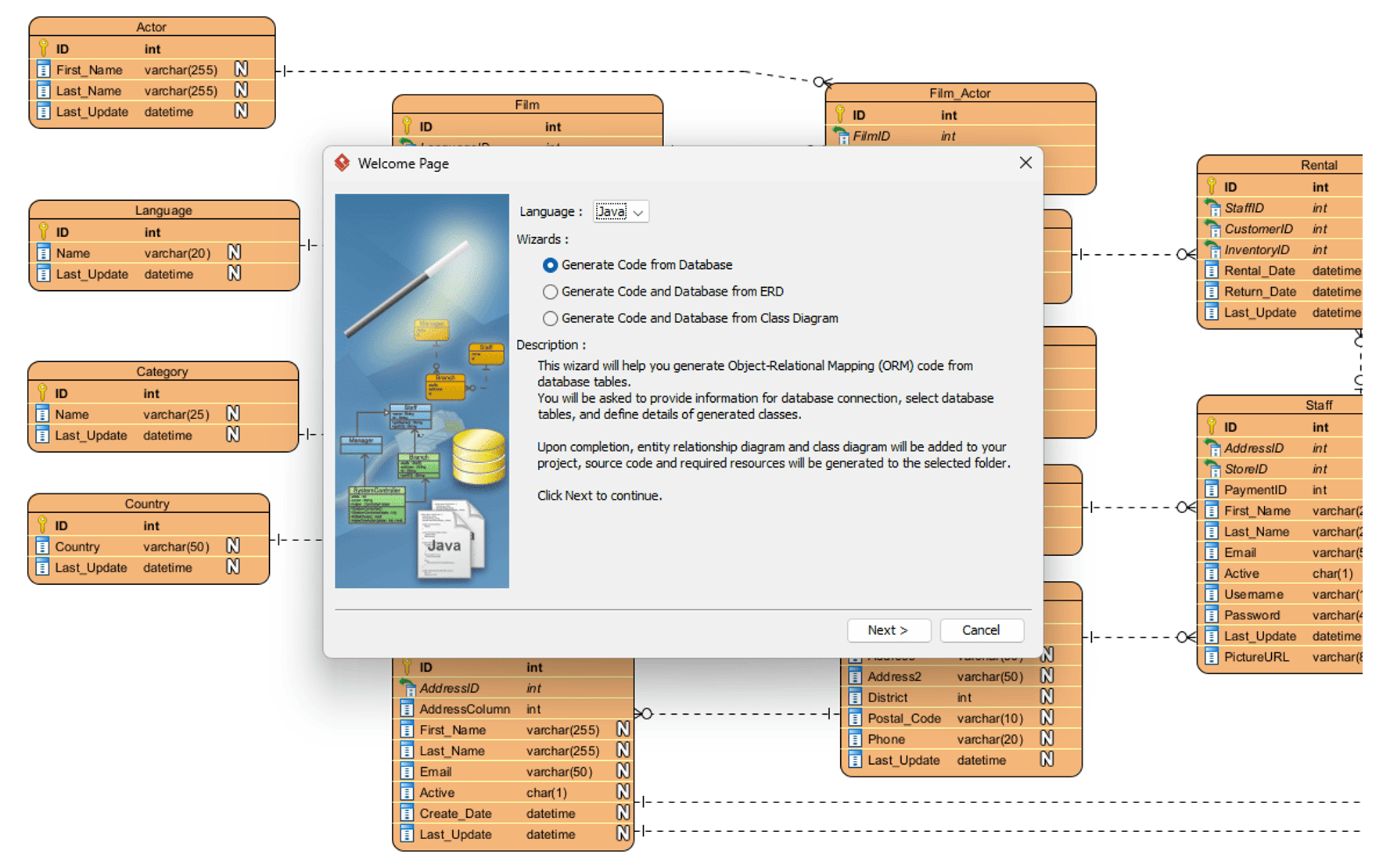Click the Rental table title bar
The image size is (1390, 868).
(x=1320, y=165)
